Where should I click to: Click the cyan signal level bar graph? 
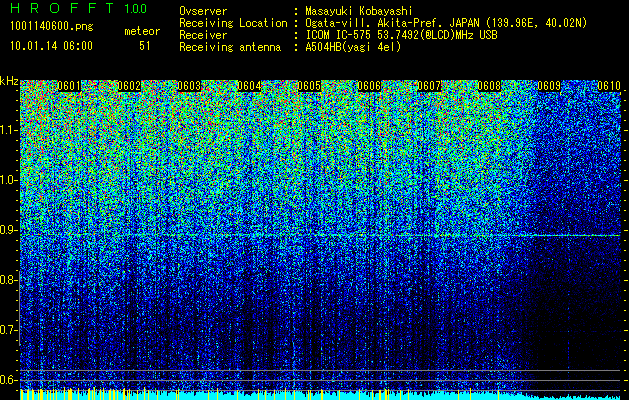click(x=320, y=395)
